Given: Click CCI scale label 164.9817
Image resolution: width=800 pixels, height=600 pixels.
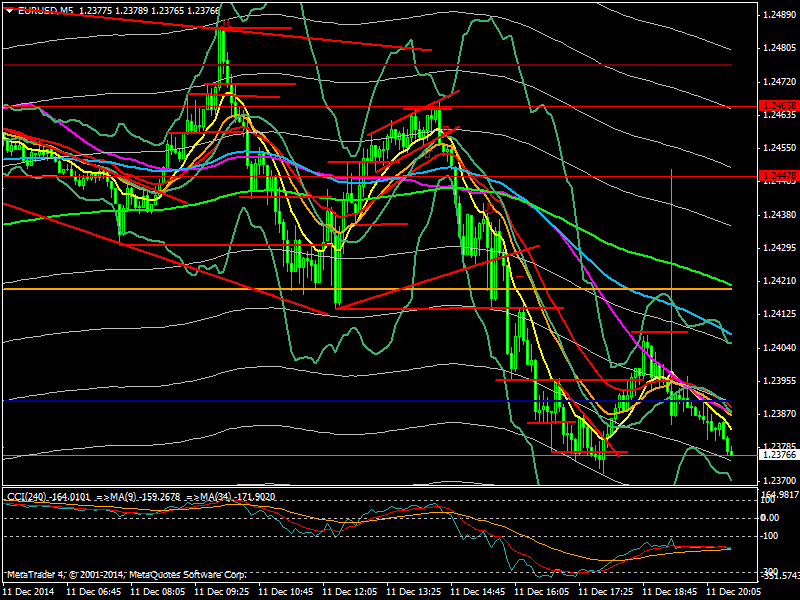Looking at the screenshot, I should pyautogui.click(x=780, y=495).
